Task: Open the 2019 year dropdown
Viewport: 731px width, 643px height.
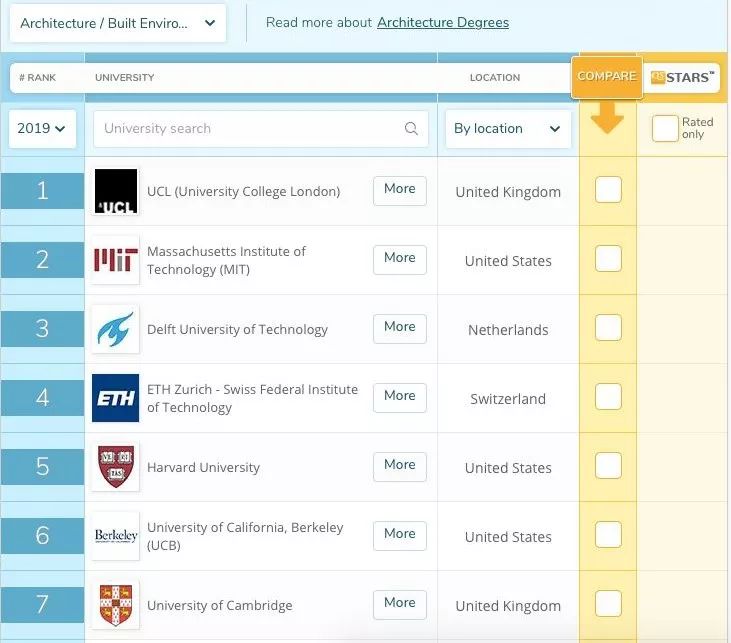Action: 42,129
